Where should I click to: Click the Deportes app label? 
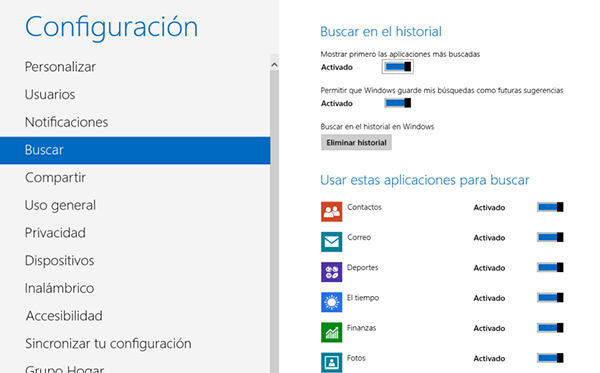tap(362, 267)
